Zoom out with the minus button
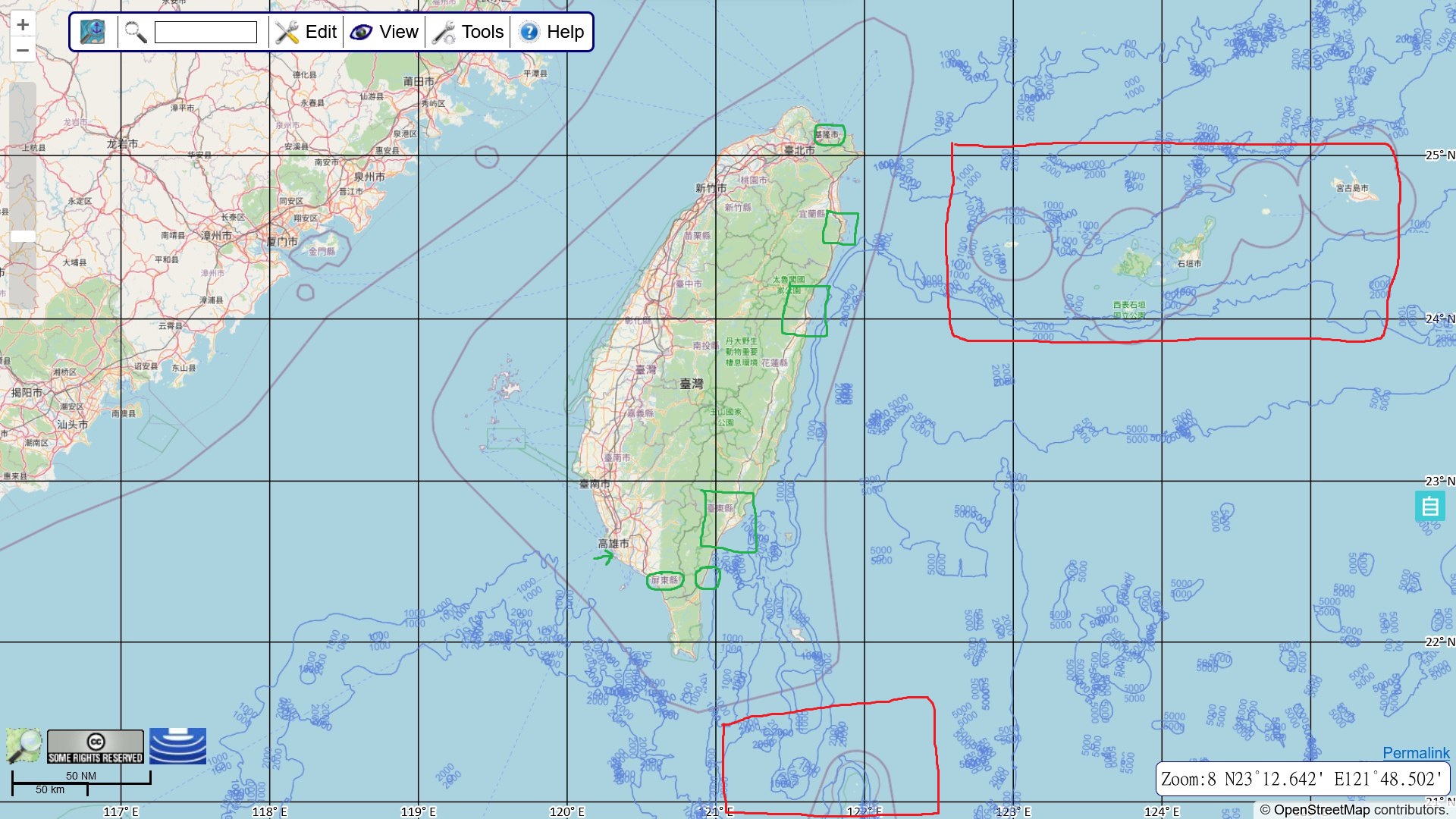 click(23, 51)
